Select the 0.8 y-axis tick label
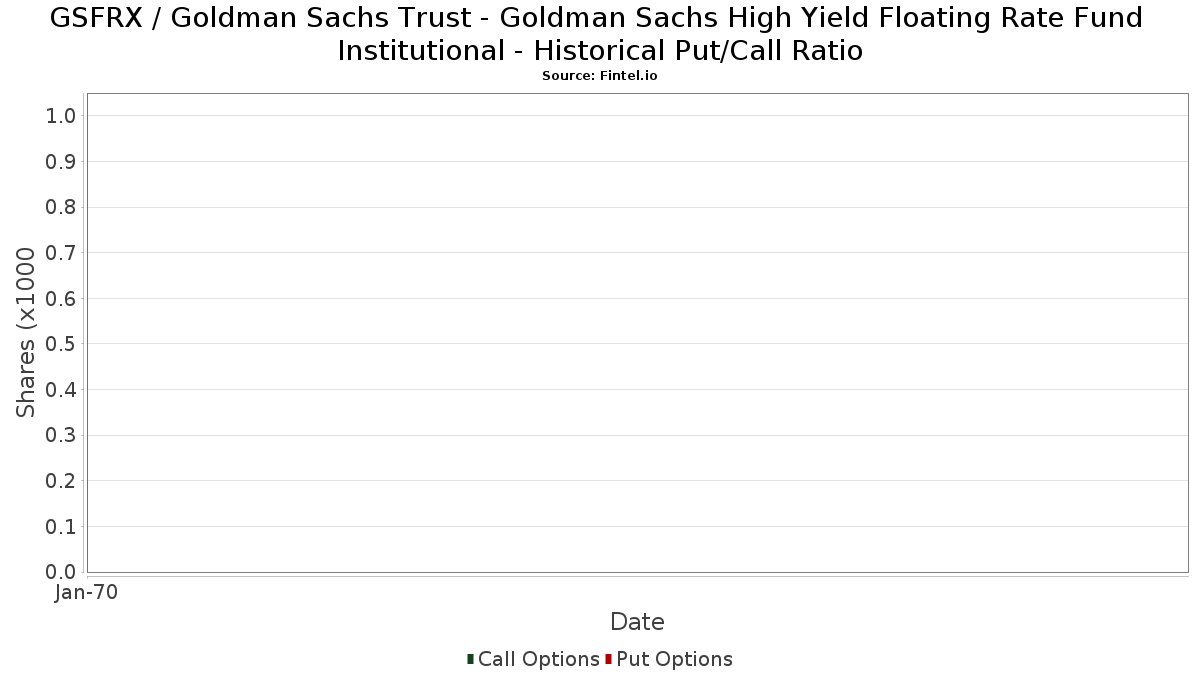Viewport: 1200px width, 675px height. 61,207
